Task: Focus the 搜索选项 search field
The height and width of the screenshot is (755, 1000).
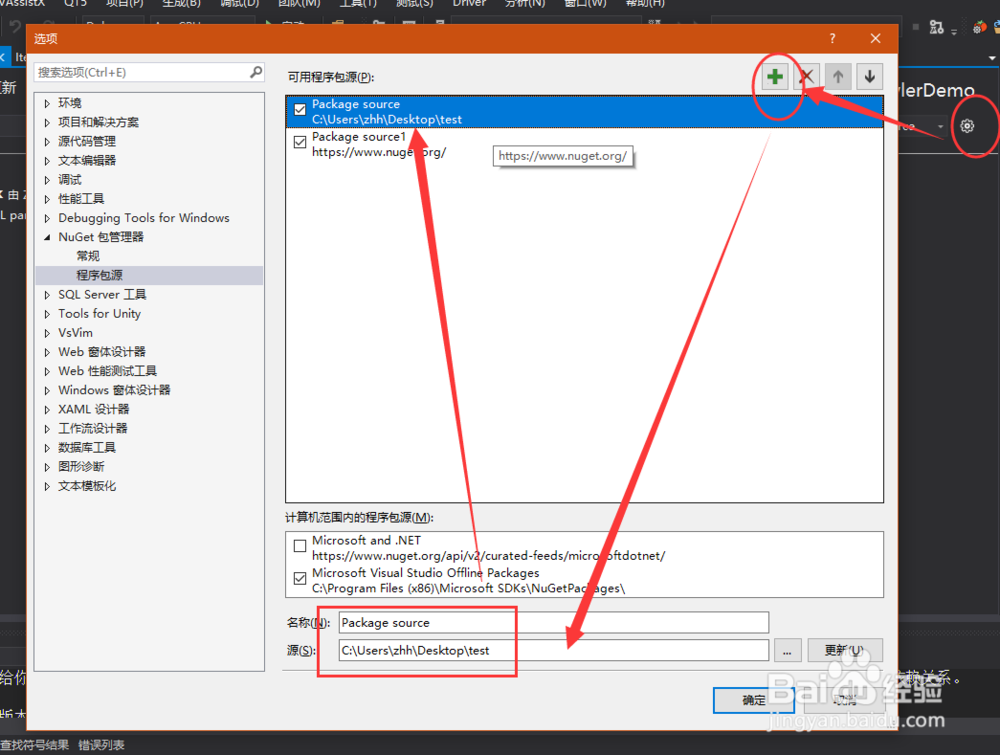Action: click(149, 72)
